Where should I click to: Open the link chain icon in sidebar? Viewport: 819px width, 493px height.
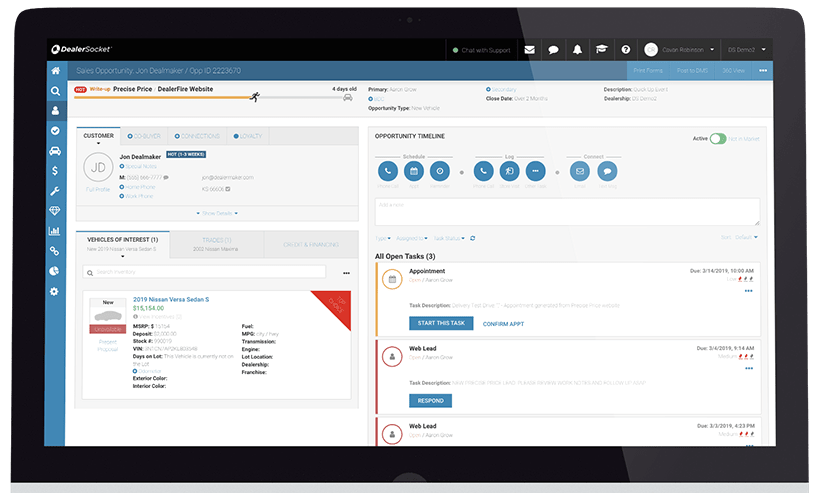[x=54, y=251]
